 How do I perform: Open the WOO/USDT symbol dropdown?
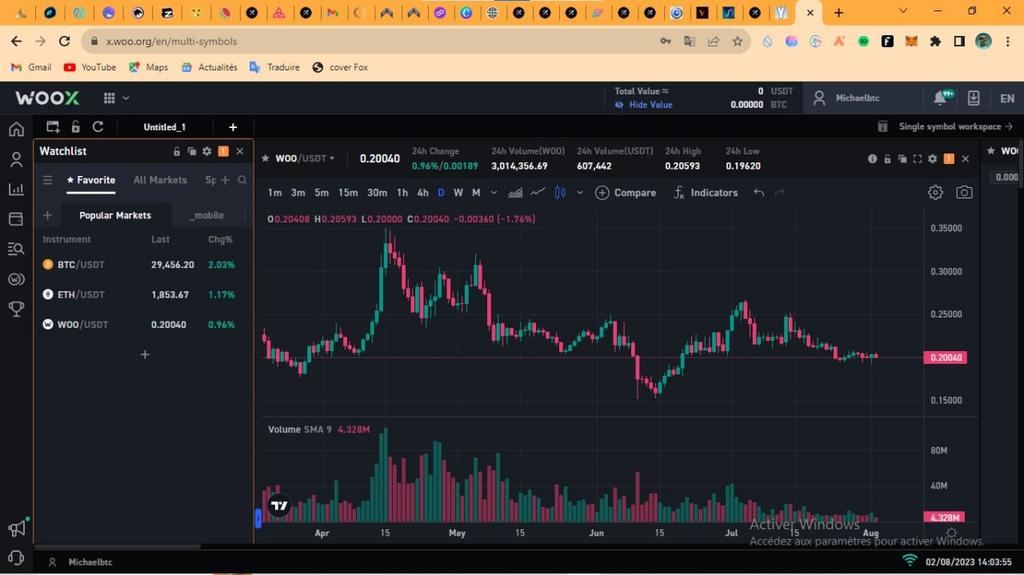point(305,158)
